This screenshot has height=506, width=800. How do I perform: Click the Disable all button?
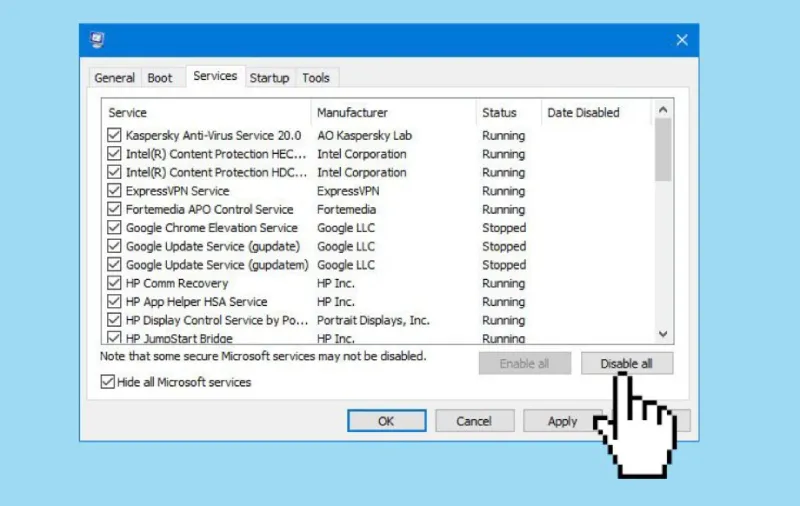(x=627, y=363)
